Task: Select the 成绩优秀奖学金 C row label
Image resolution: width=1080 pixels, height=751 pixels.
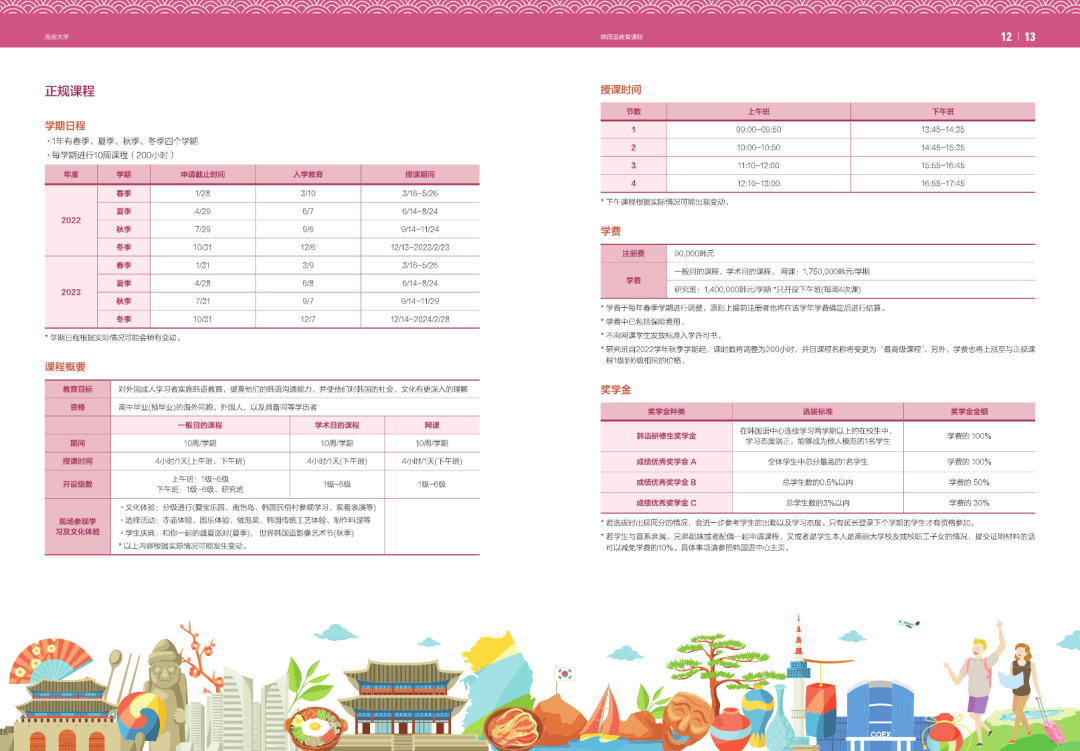Action: 666,503
